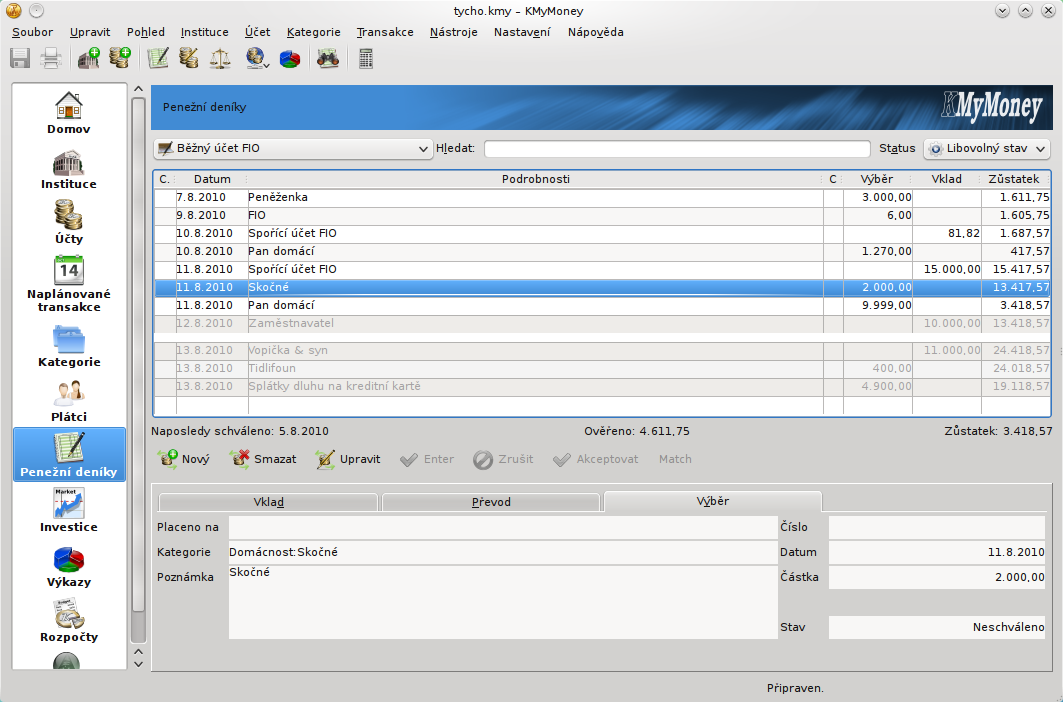The width and height of the screenshot is (1063, 702).
Task: Click the Zůstatek column header
Action: [1014, 179]
